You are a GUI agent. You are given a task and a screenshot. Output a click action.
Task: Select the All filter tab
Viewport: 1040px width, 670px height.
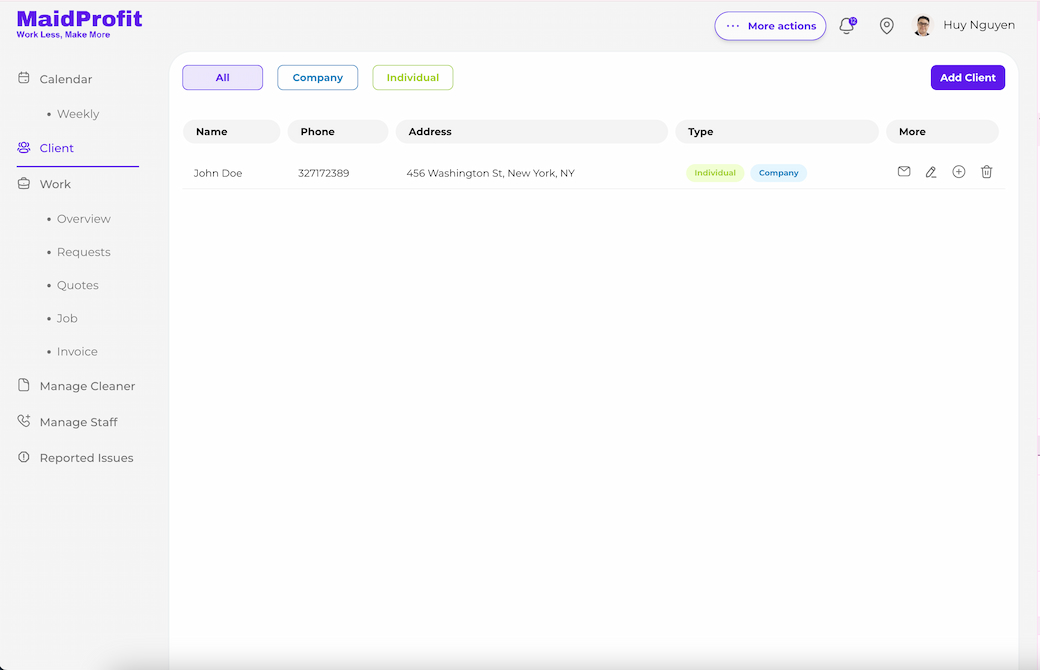tap(222, 77)
